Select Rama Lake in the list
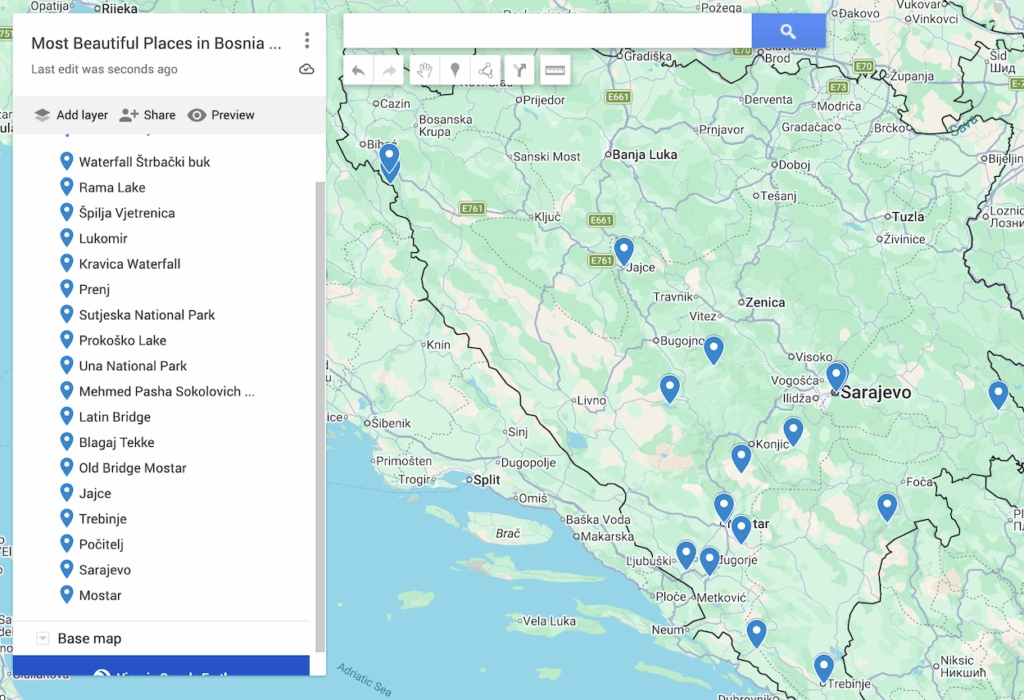The height and width of the screenshot is (700, 1024). pyautogui.click(x=112, y=187)
